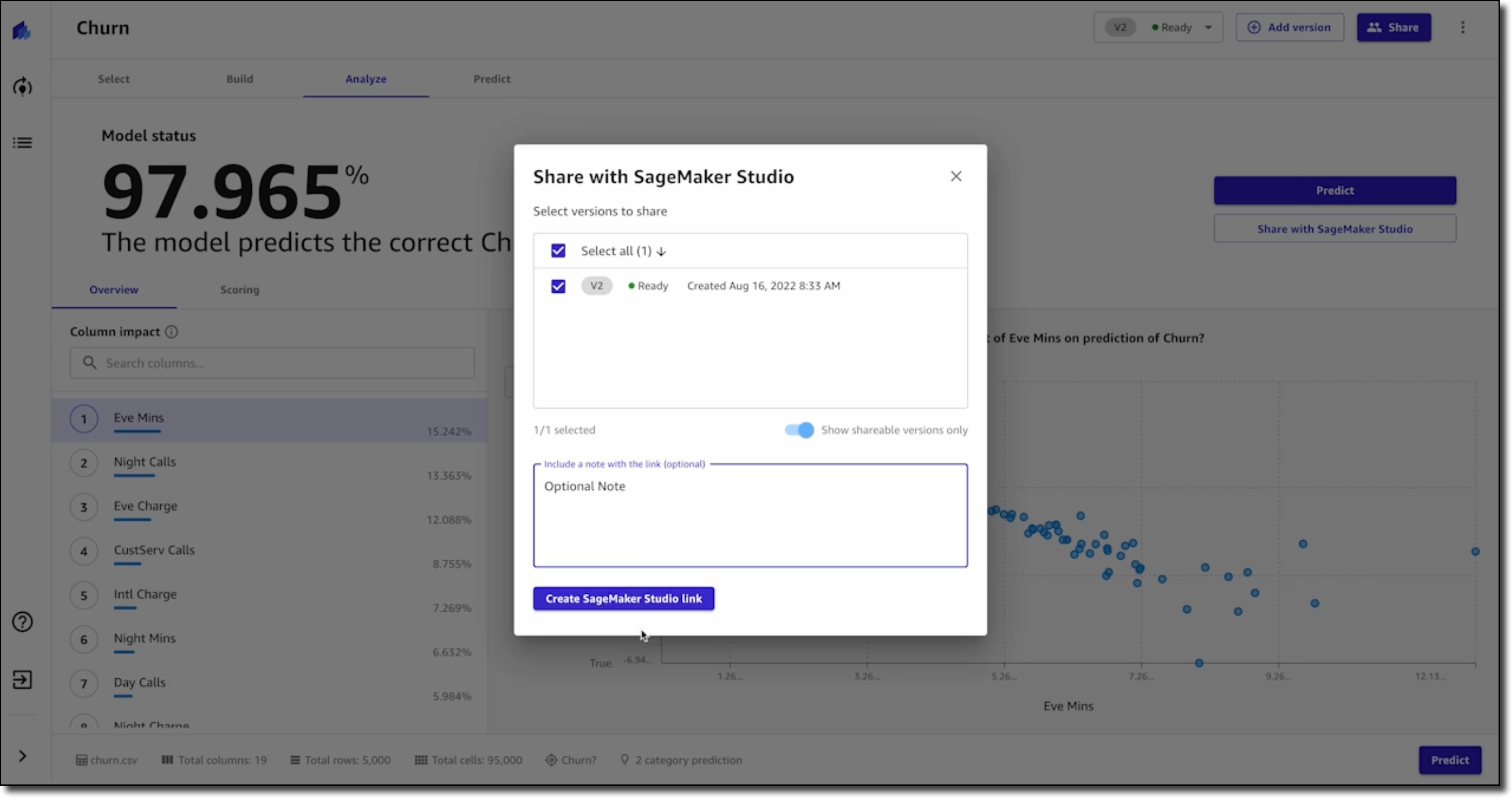
Task: Open the models icon in sidebar
Action: pyautogui.click(x=22, y=87)
